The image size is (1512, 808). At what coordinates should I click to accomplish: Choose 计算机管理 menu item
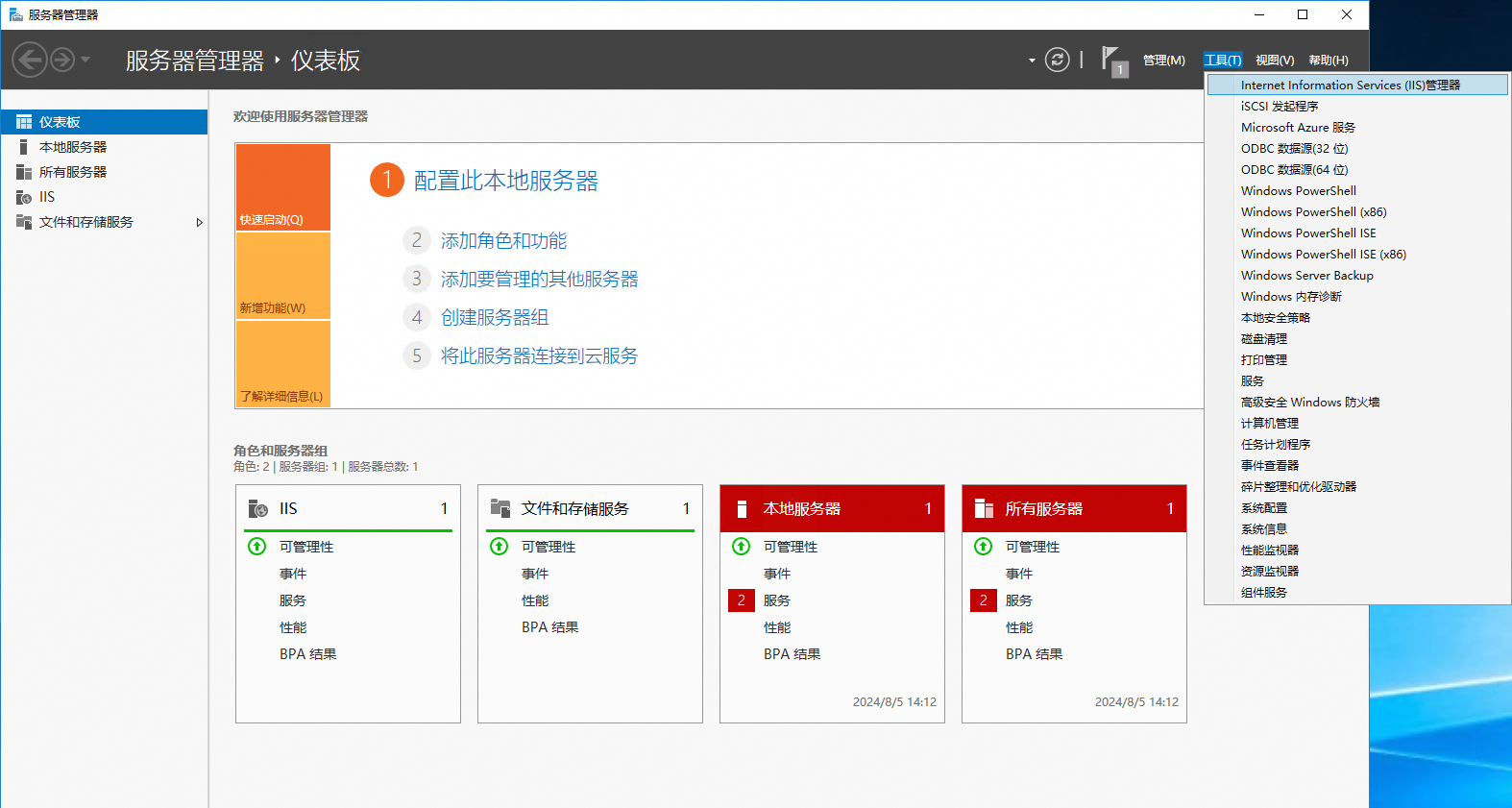coord(1357,424)
